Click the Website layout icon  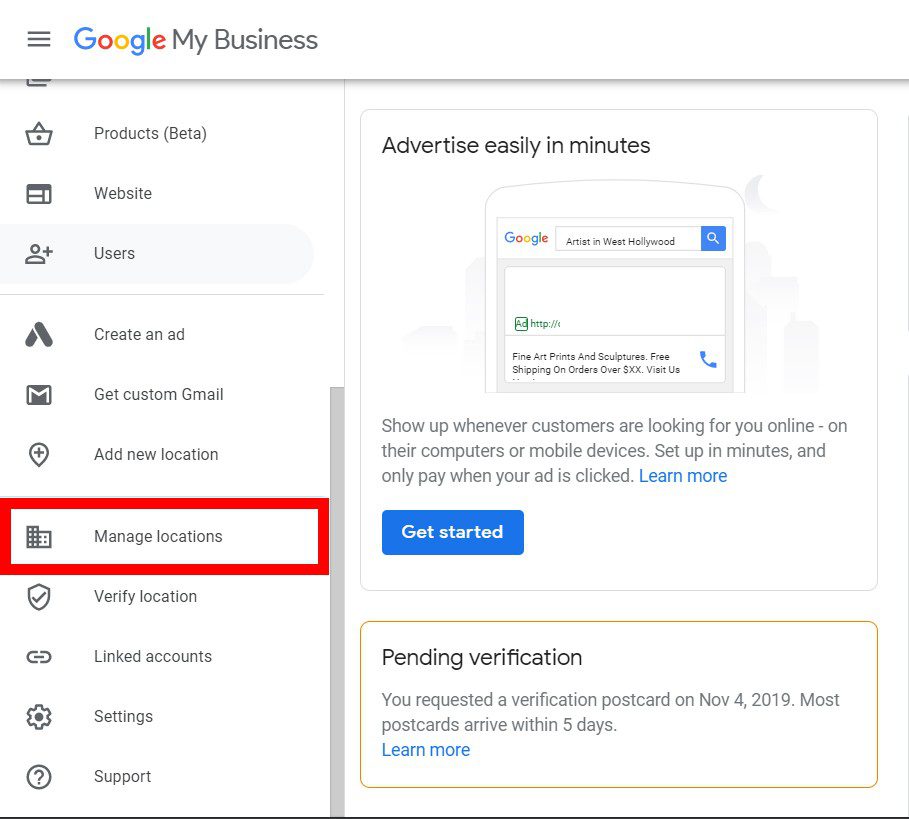coord(39,194)
